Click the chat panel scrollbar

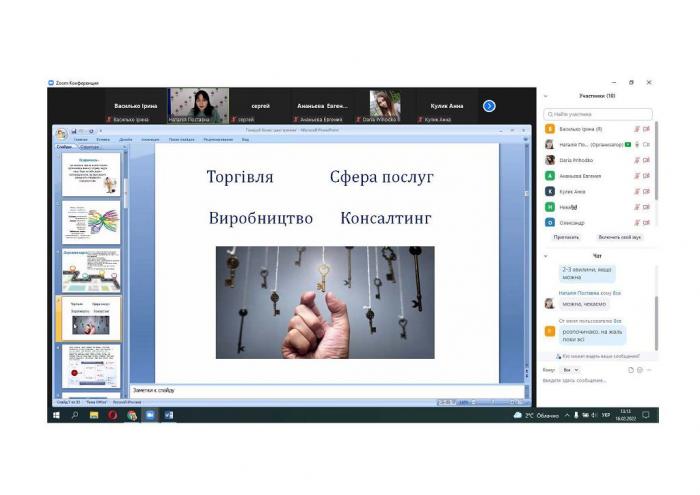(656, 323)
